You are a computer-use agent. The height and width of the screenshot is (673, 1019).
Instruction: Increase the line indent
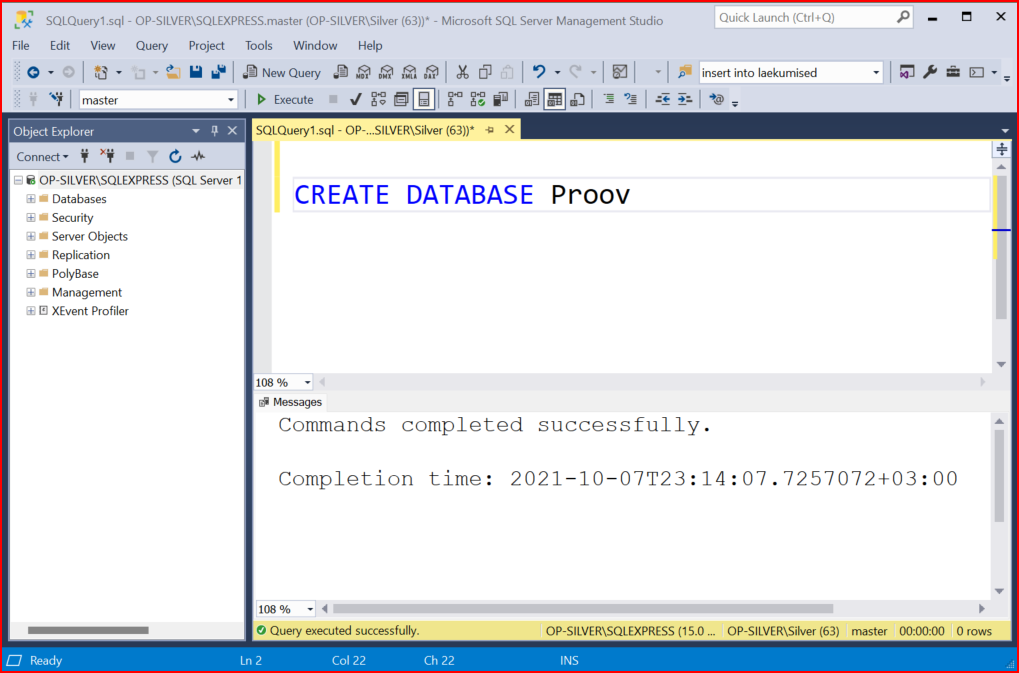(685, 99)
